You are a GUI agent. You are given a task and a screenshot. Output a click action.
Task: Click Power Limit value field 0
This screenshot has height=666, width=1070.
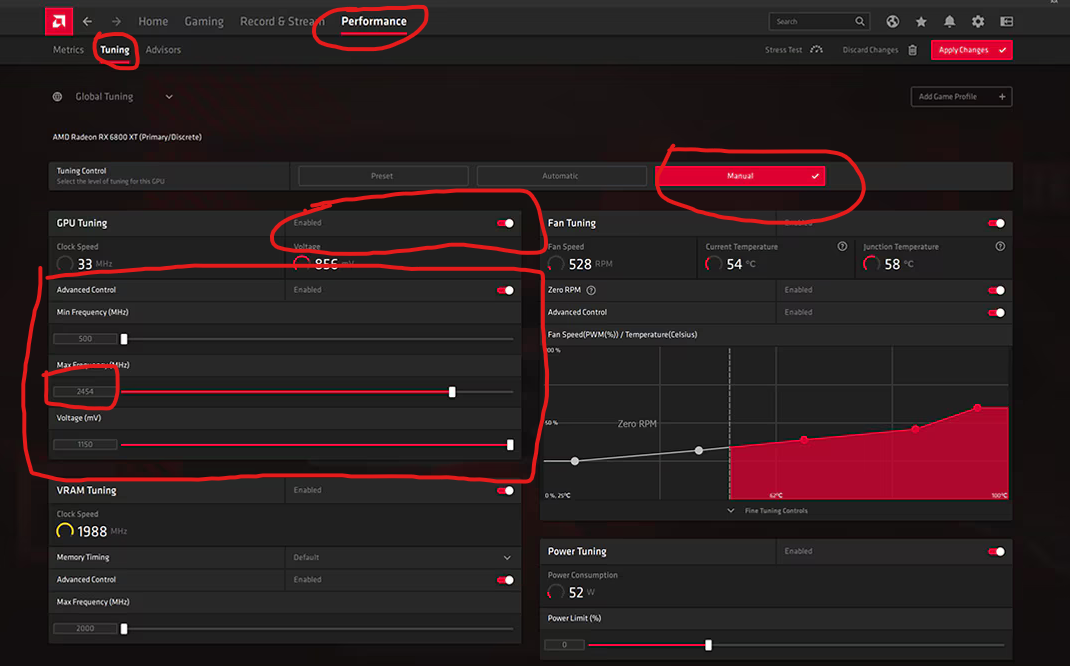(564, 644)
